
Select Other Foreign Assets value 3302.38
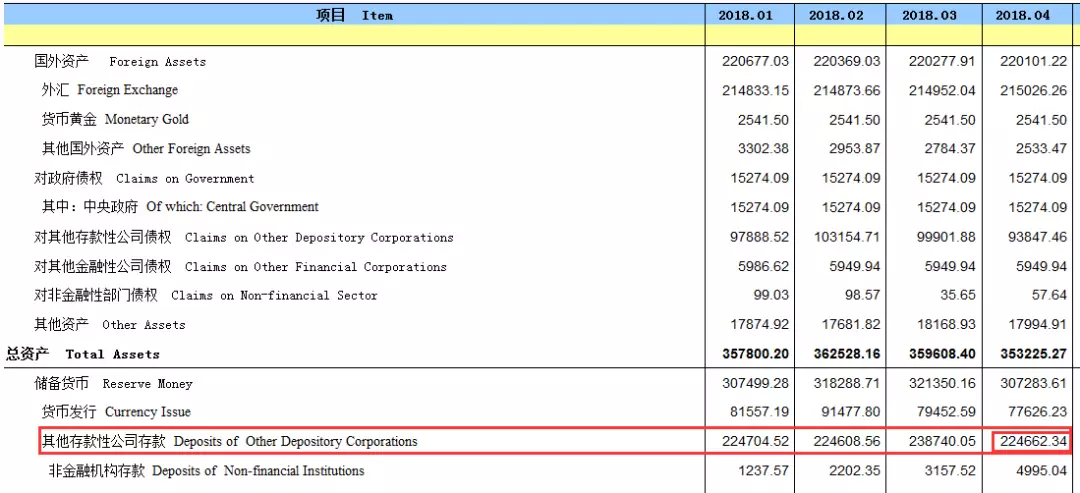click(x=763, y=149)
